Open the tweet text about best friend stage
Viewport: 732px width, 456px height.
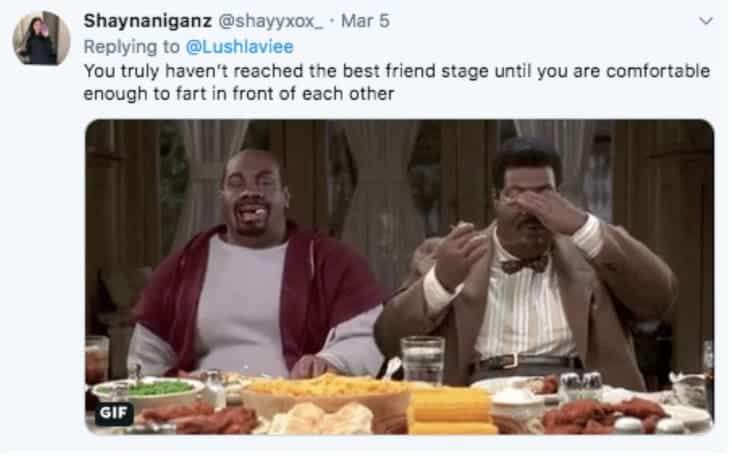pyautogui.click(x=397, y=83)
